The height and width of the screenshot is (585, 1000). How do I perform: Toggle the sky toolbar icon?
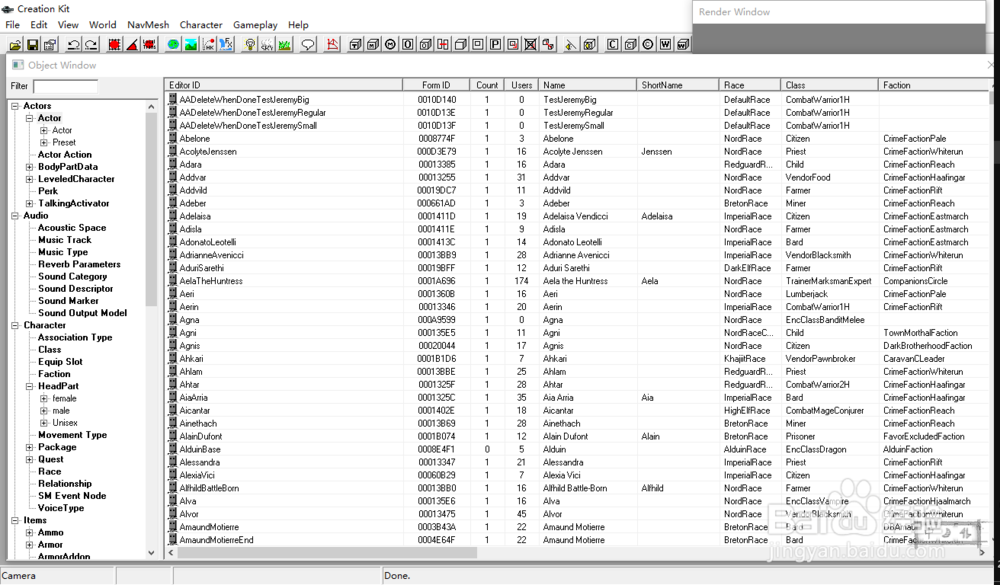[267, 44]
